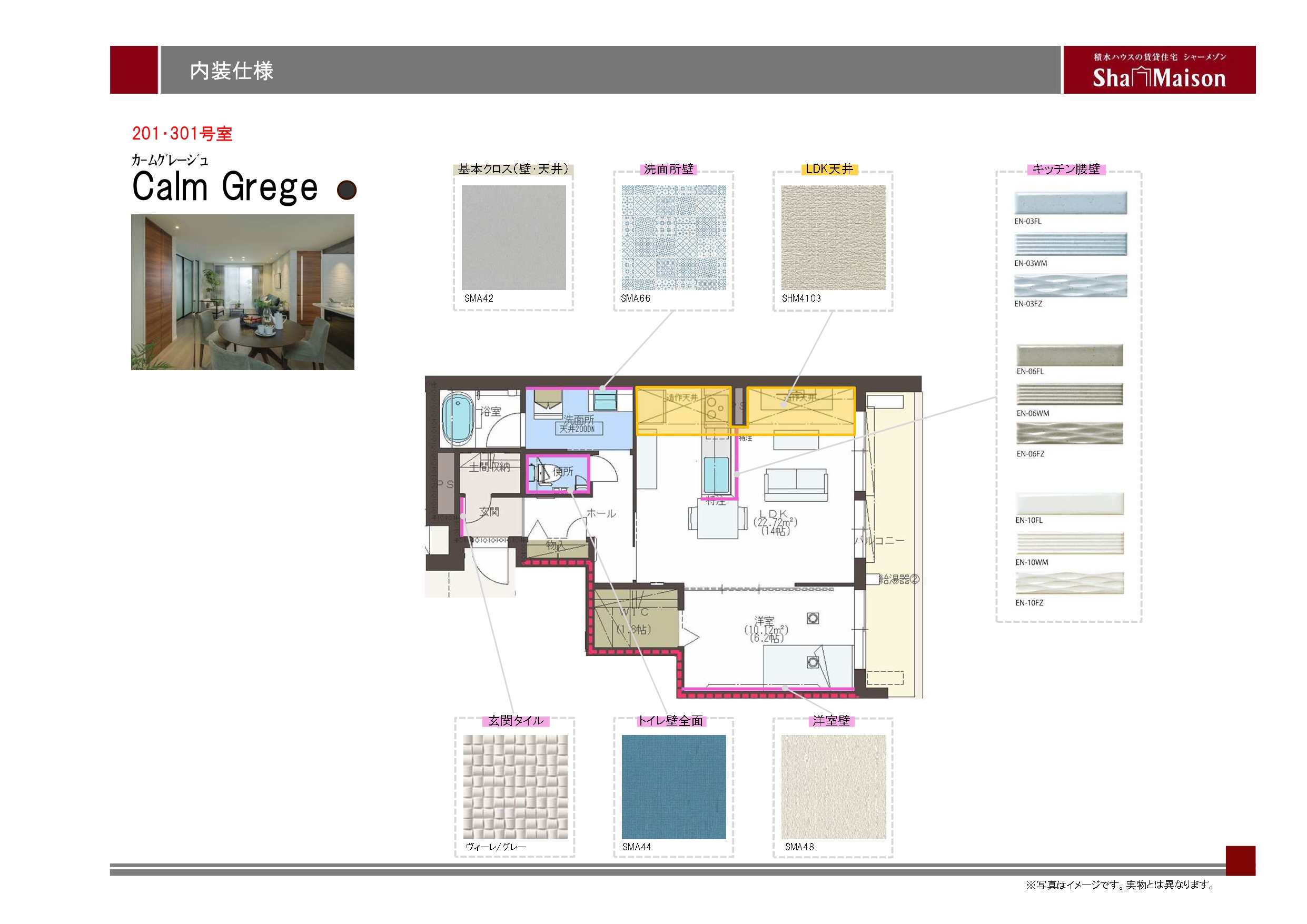Click the LDK天井 label
This screenshot has width=1307, height=924.
pyautogui.click(x=829, y=169)
